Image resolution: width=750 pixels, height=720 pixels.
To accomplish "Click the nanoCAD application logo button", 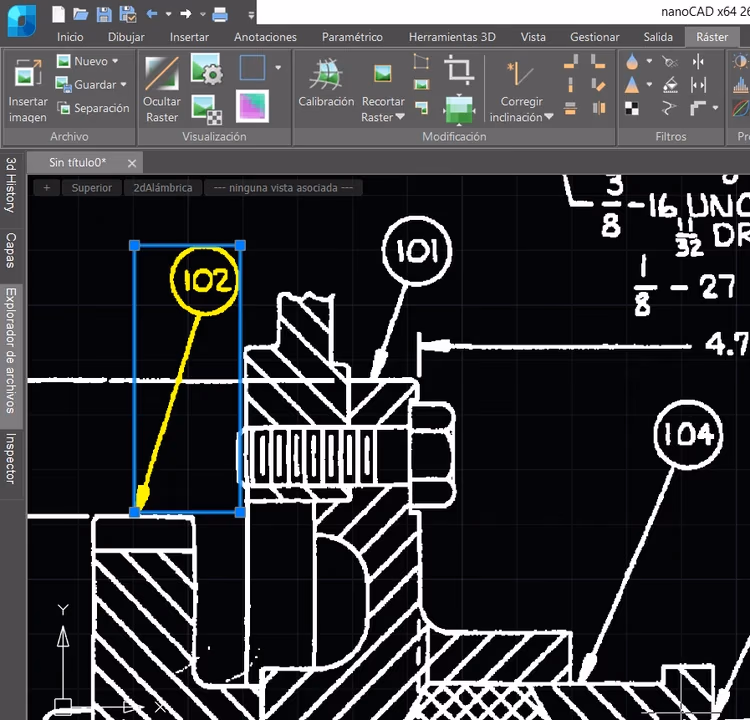I will pyautogui.click(x=22, y=20).
